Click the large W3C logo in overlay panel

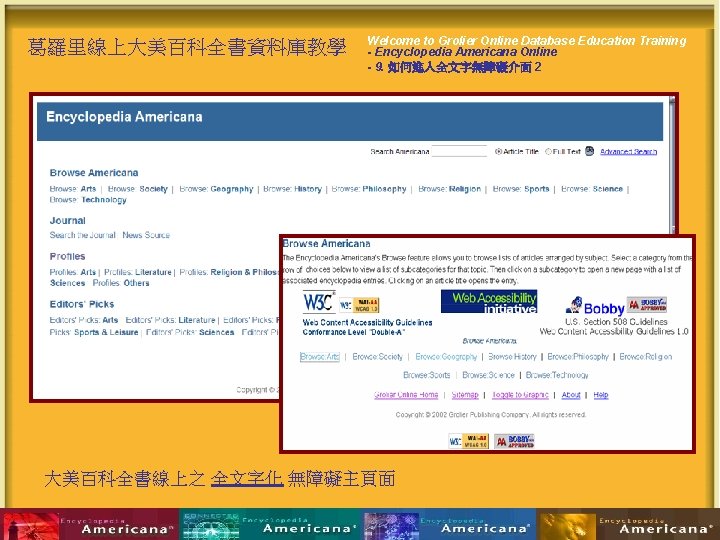319,302
